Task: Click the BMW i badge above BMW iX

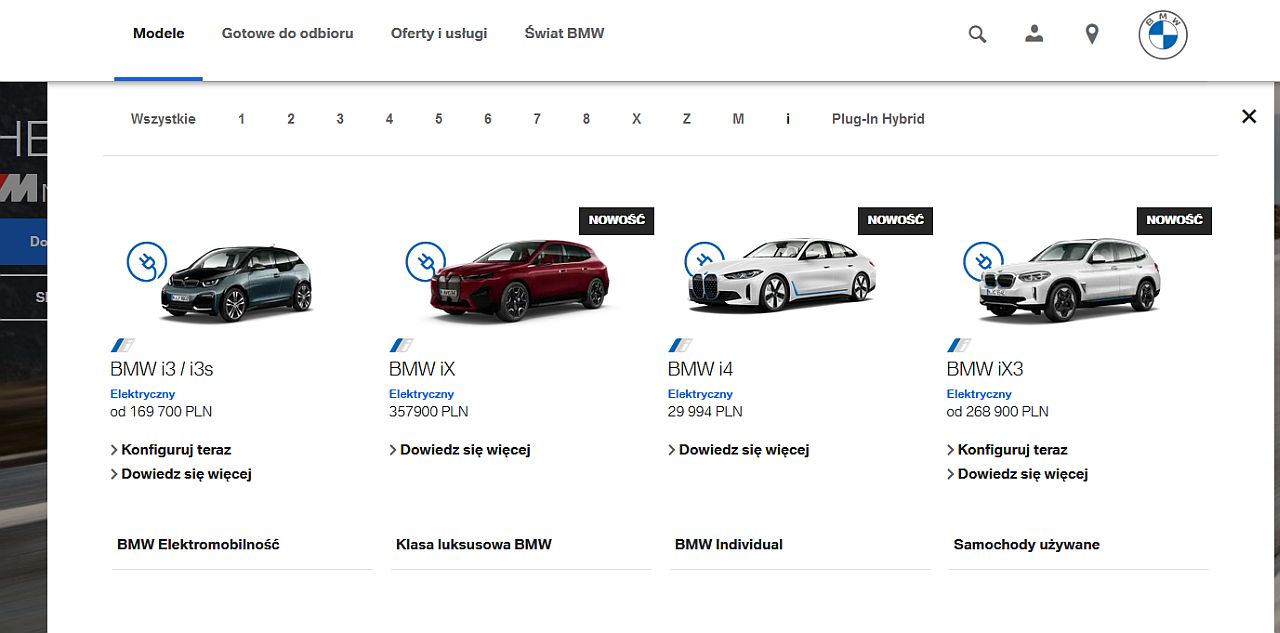Action: pos(401,345)
